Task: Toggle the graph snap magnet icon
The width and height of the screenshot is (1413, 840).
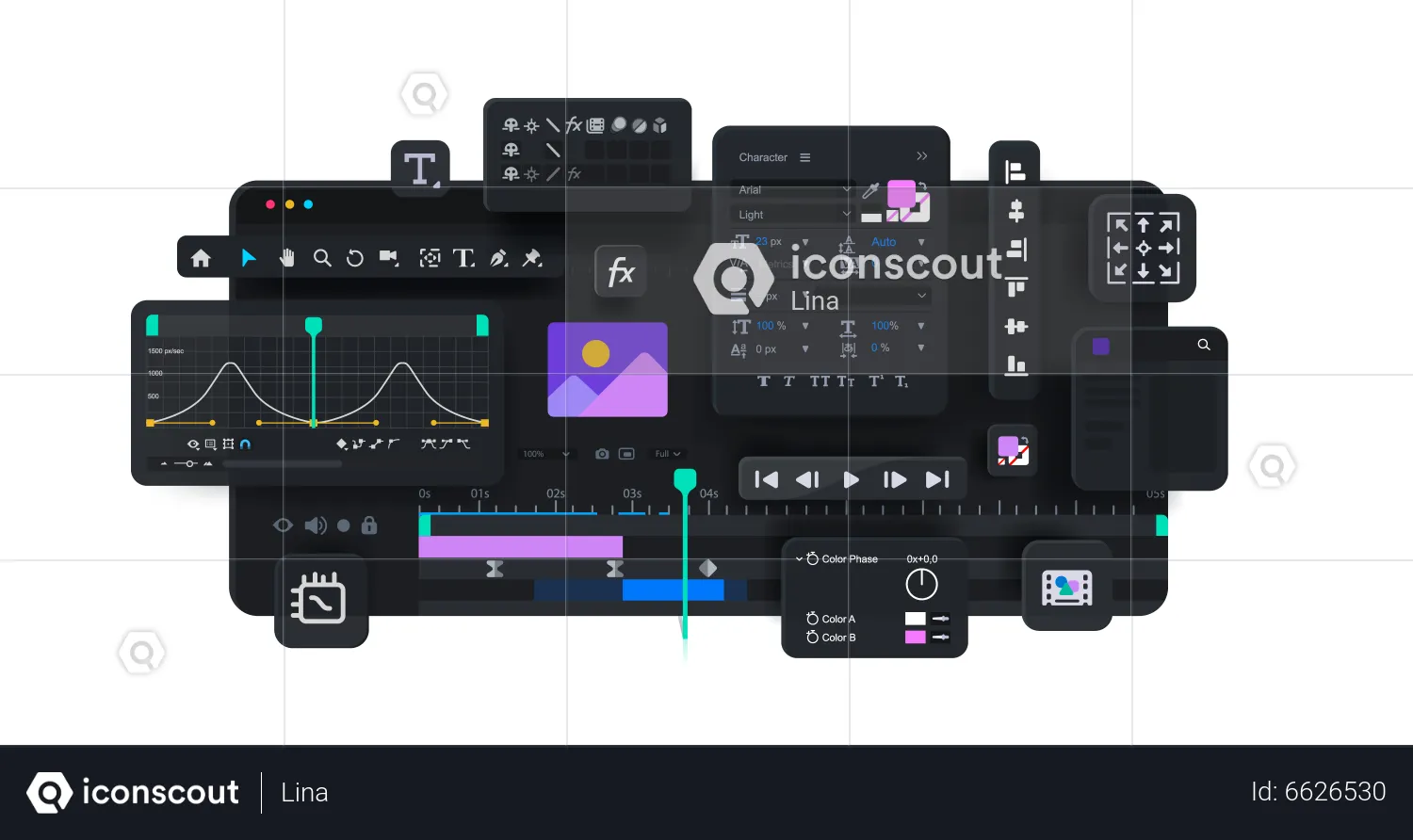Action: pyautogui.click(x=245, y=444)
